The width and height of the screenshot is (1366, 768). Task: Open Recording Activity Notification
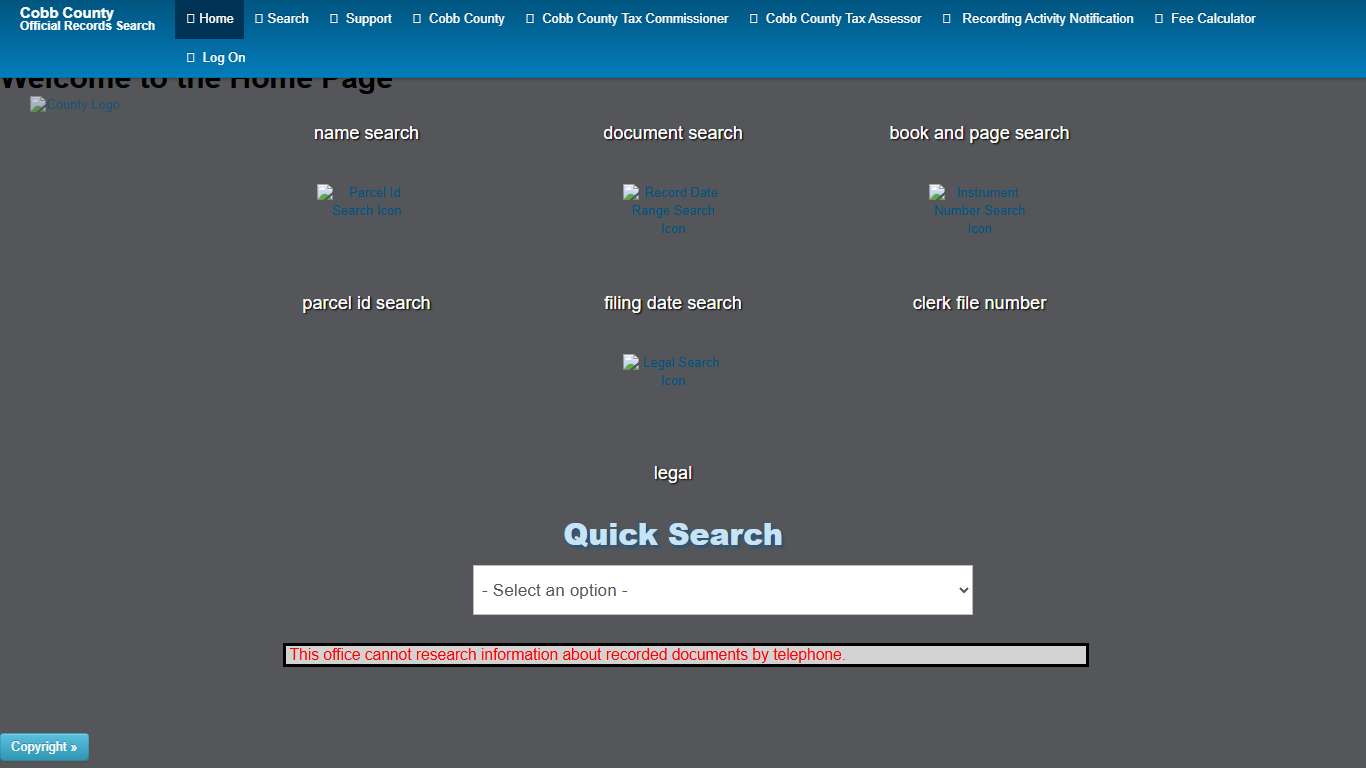click(1038, 18)
